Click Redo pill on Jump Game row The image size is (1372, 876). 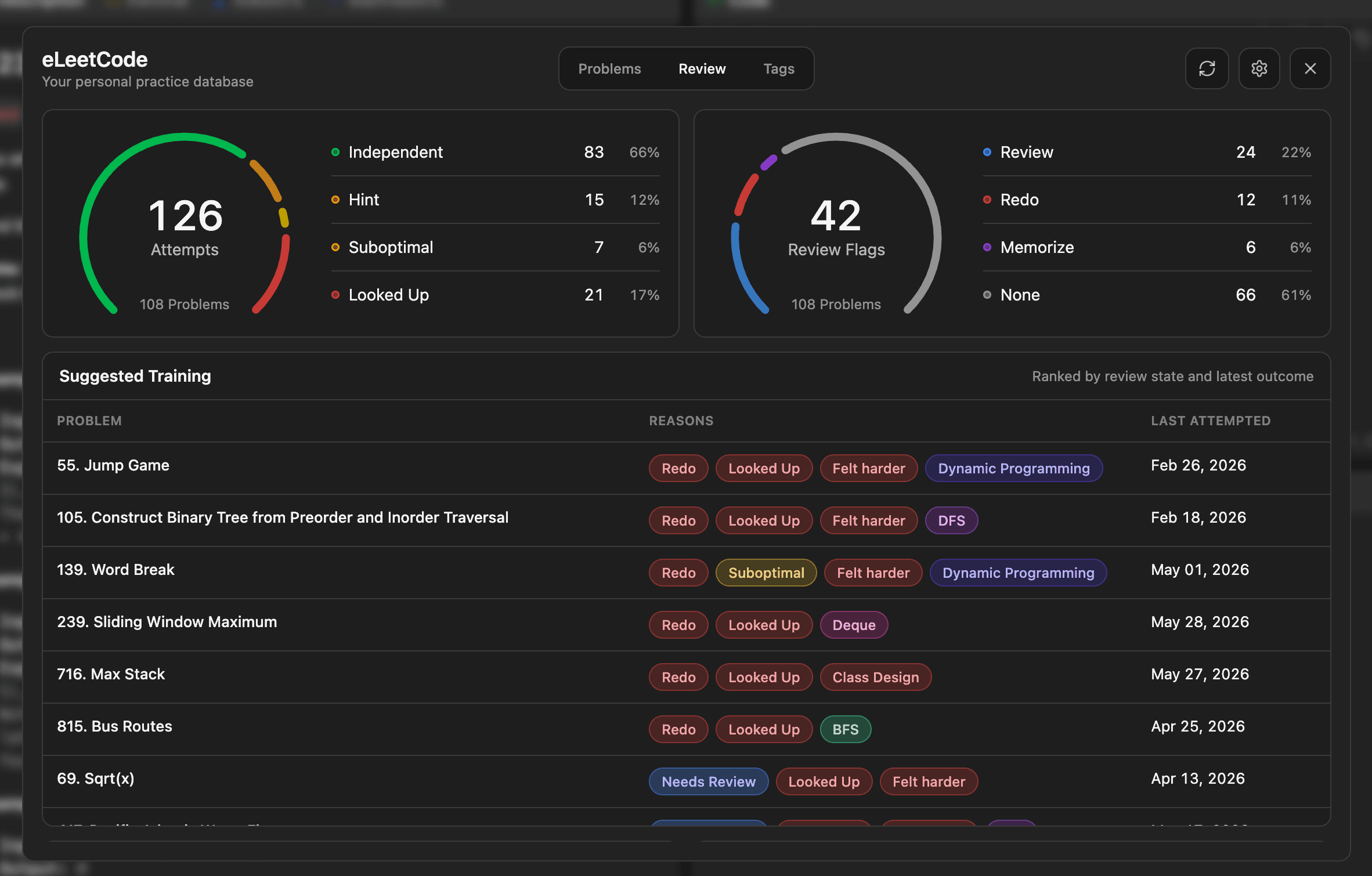click(678, 468)
